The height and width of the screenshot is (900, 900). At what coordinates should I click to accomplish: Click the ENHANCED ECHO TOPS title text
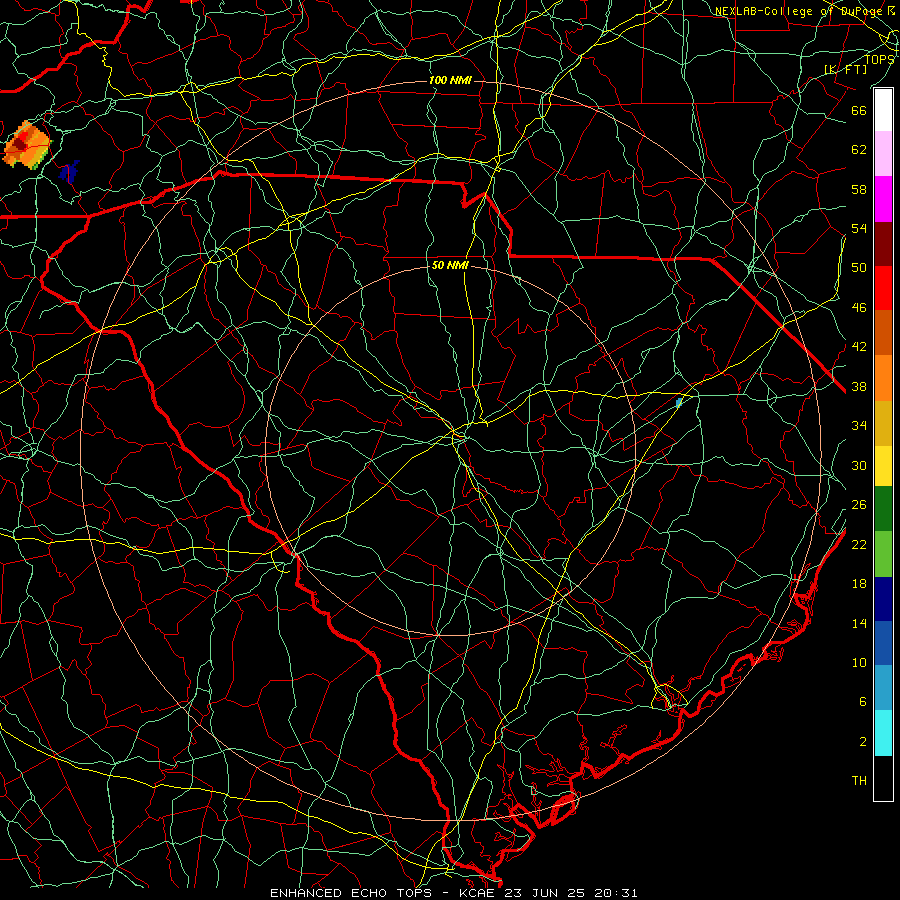click(350, 893)
